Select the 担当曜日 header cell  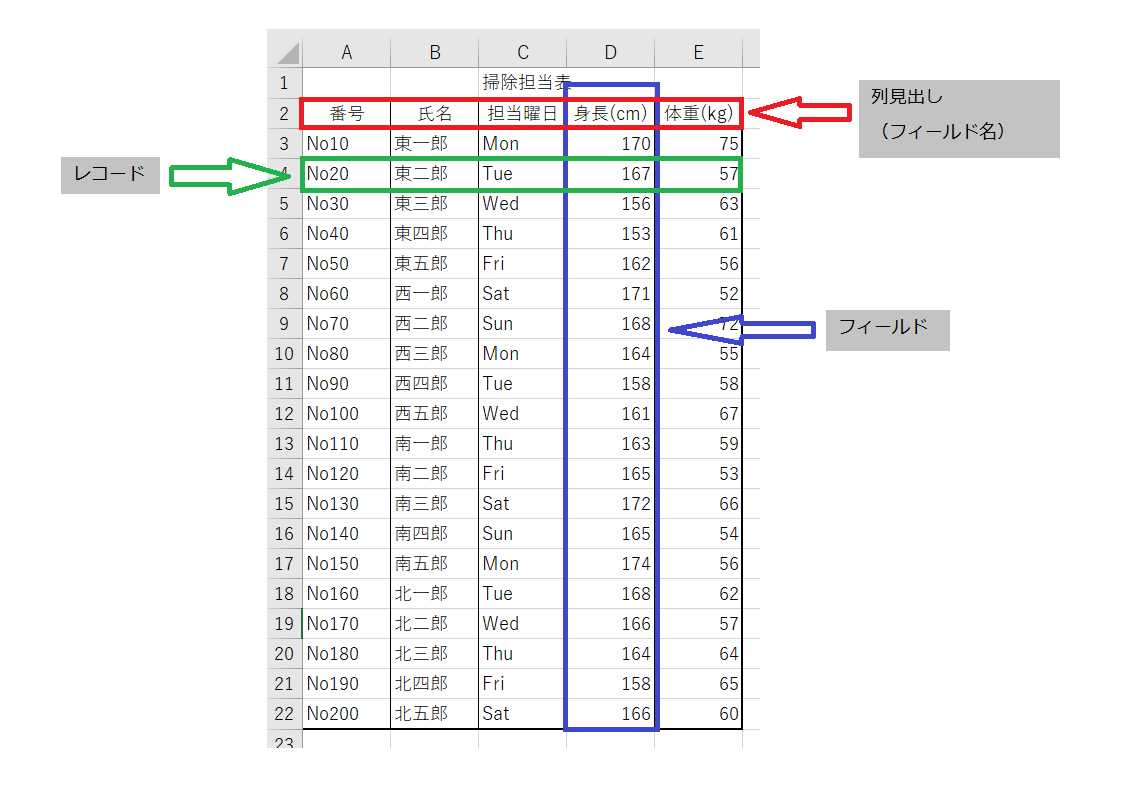pos(521,113)
